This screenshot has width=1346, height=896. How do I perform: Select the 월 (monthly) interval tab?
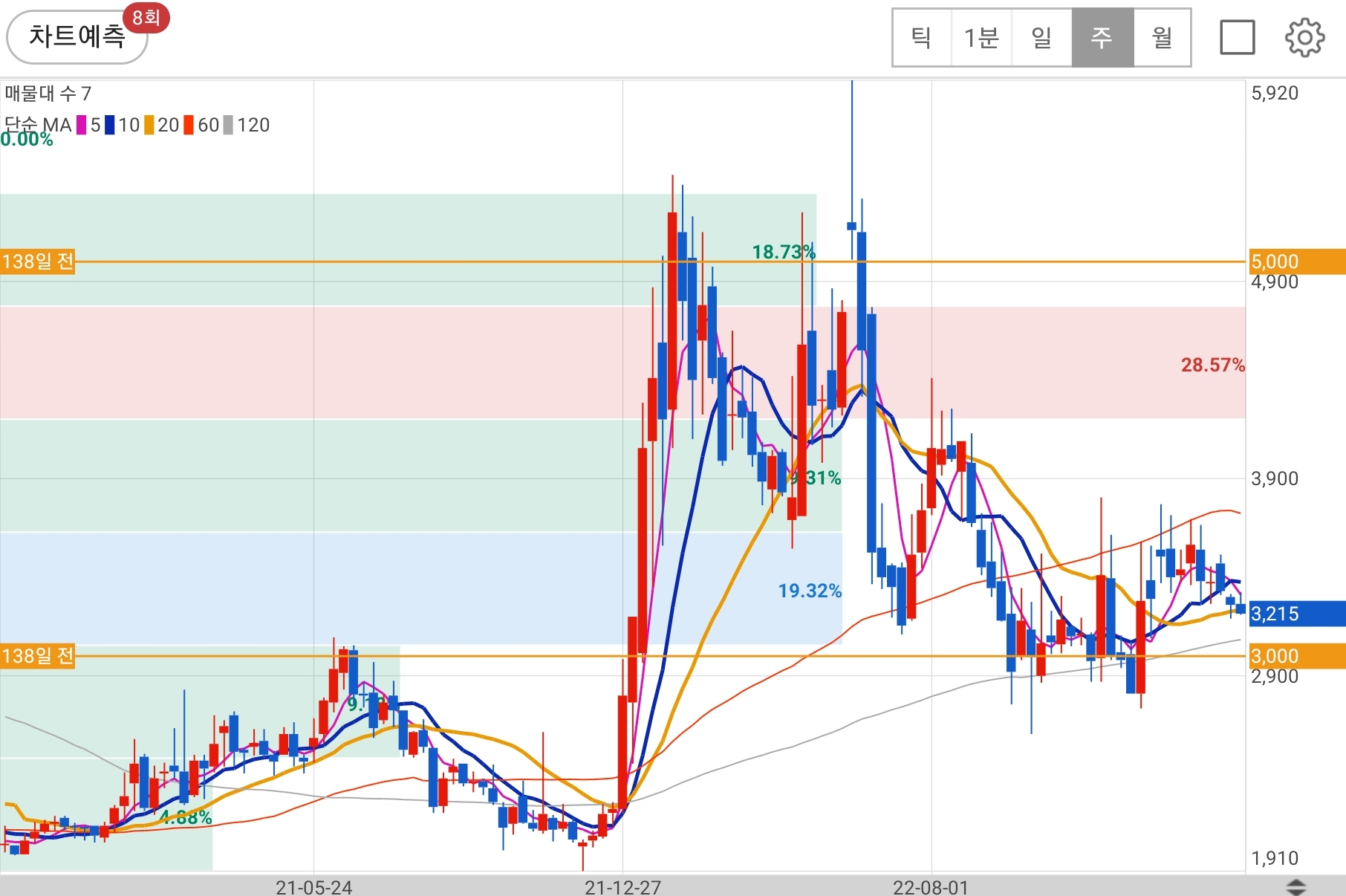tap(1162, 37)
